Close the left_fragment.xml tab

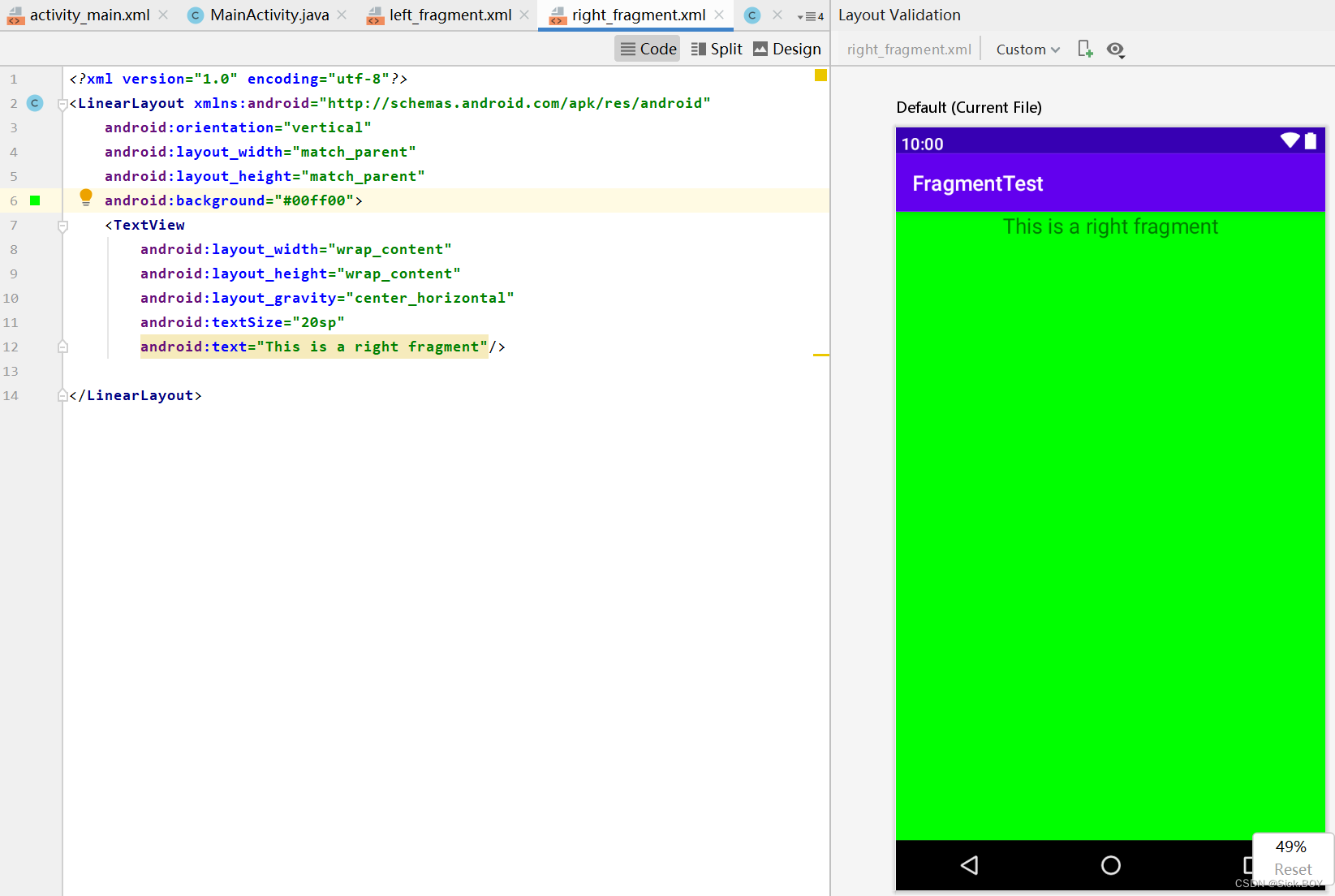coord(525,15)
